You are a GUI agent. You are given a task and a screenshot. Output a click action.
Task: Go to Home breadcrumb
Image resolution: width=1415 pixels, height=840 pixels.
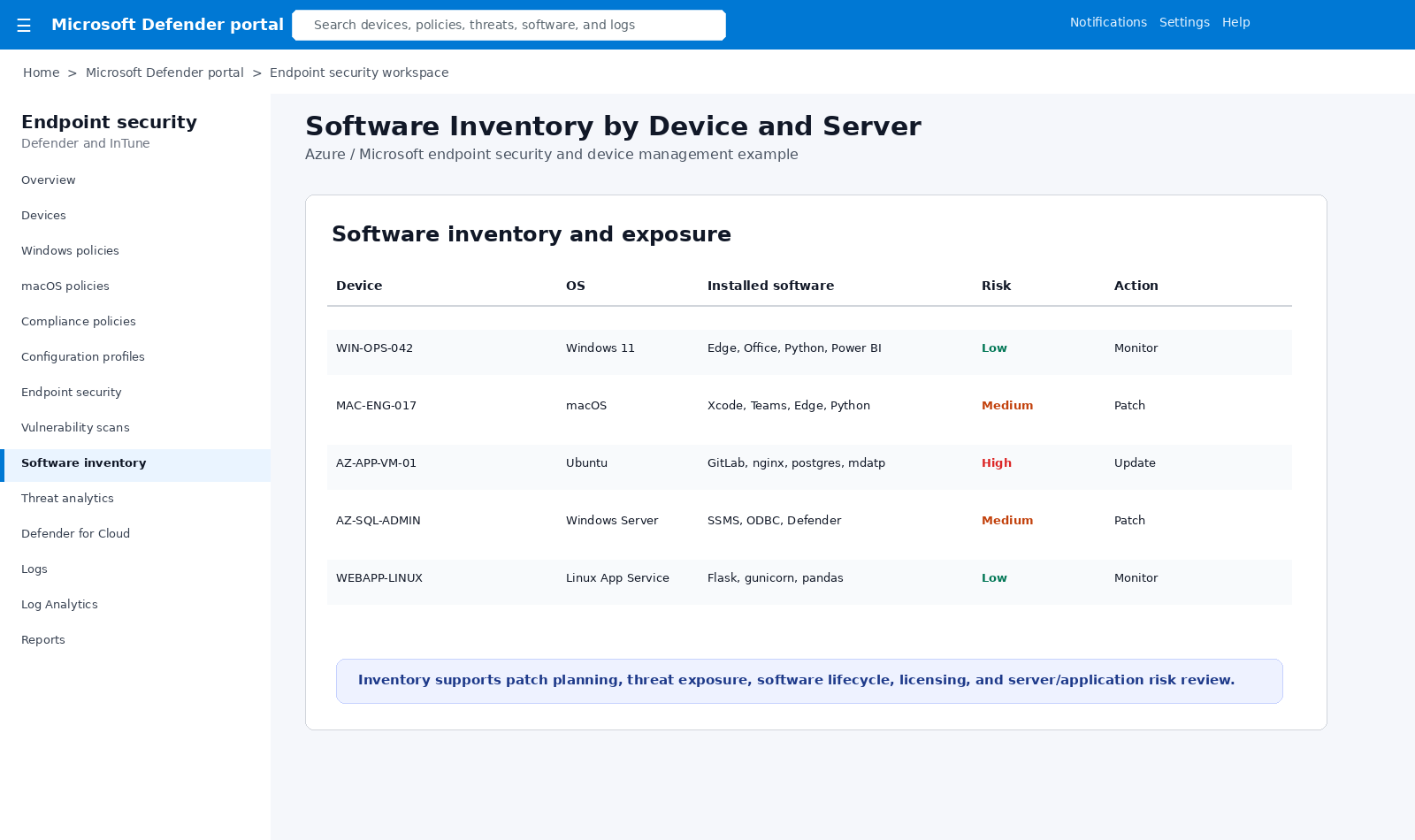[42, 73]
